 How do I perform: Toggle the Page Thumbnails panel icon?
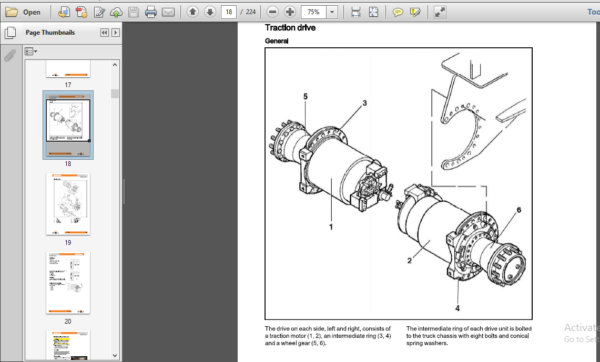10,33
